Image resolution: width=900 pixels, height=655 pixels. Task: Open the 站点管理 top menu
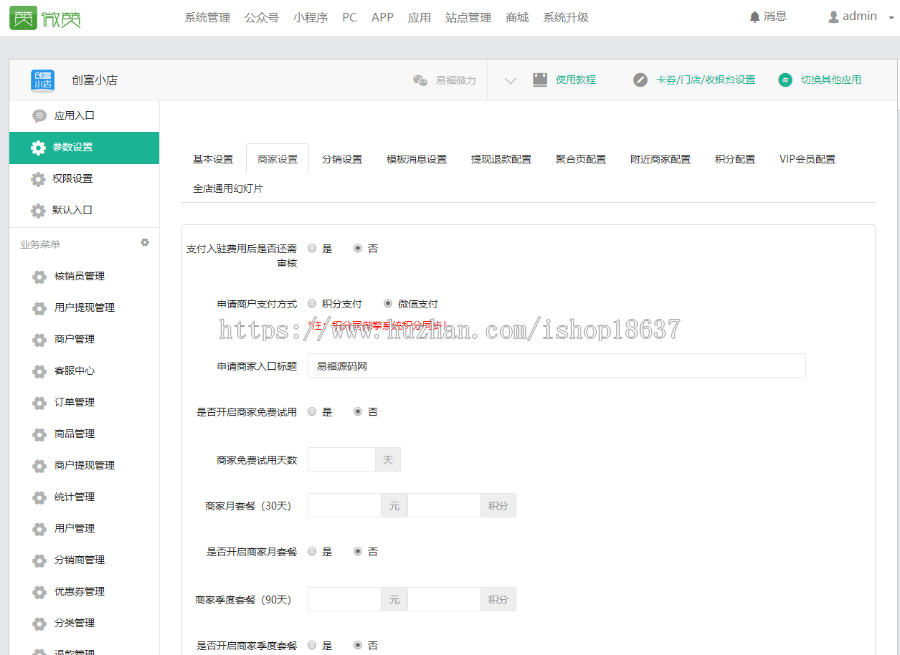click(468, 18)
